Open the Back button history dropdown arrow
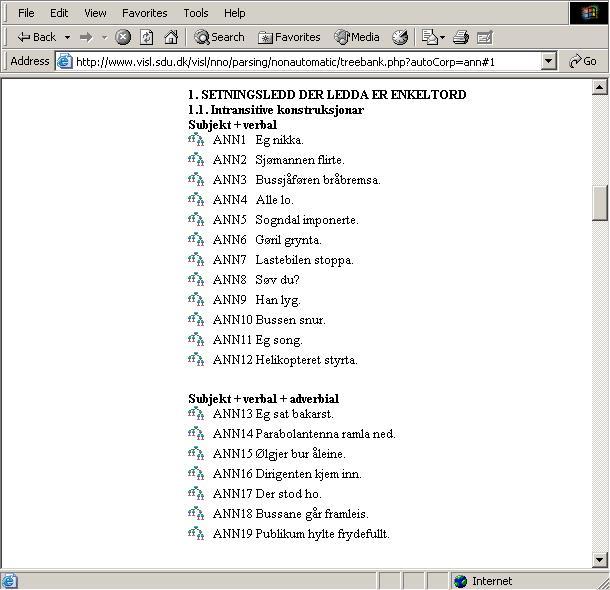610x590 pixels. point(67,37)
